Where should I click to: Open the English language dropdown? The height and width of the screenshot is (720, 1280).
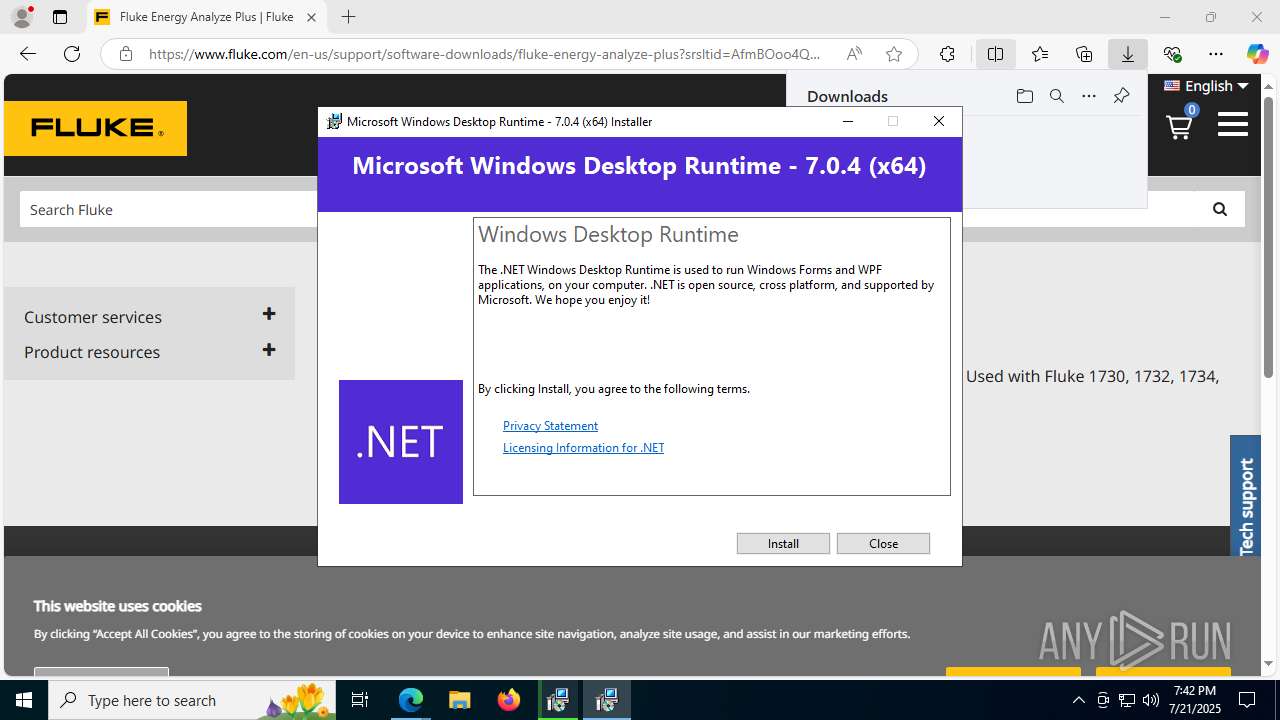[1206, 86]
